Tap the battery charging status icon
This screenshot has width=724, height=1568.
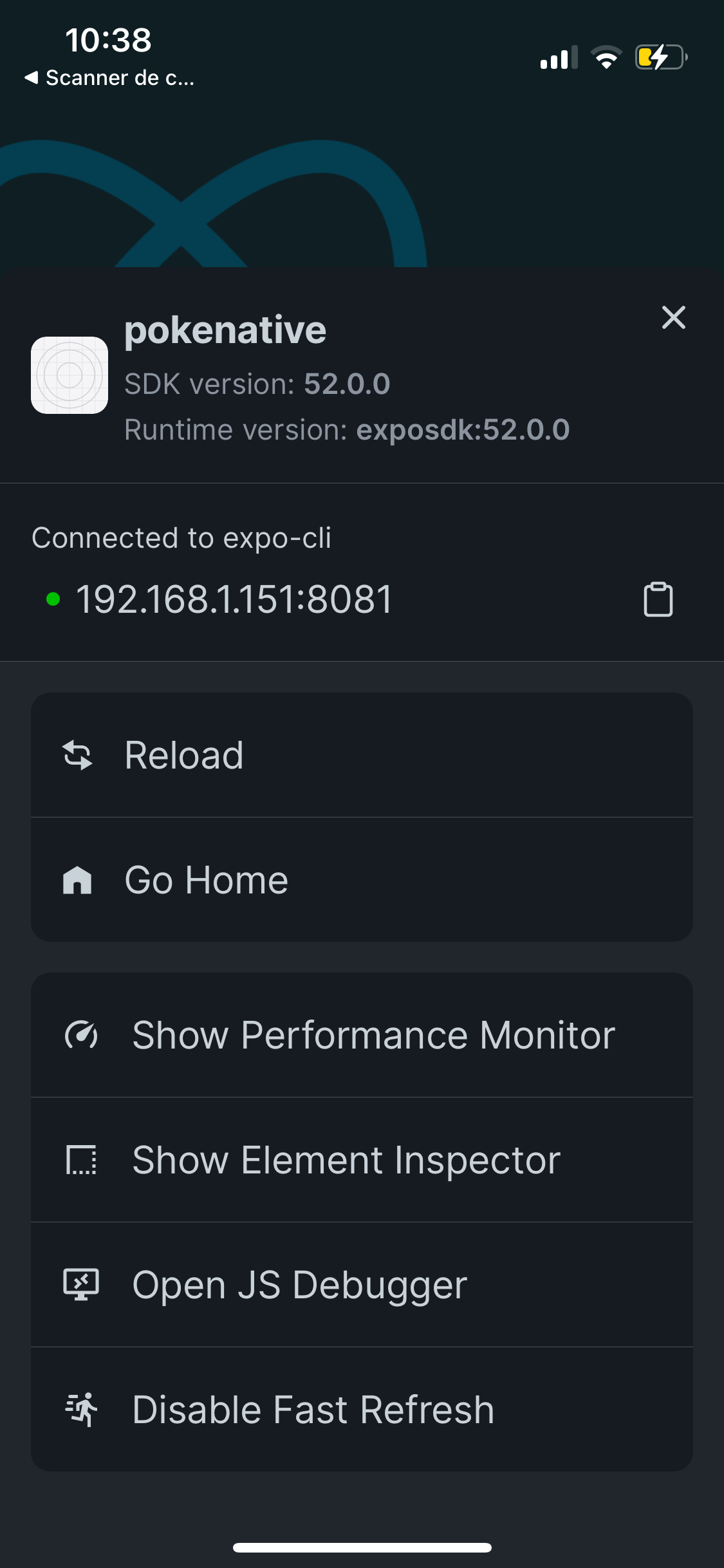tap(662, 57)
